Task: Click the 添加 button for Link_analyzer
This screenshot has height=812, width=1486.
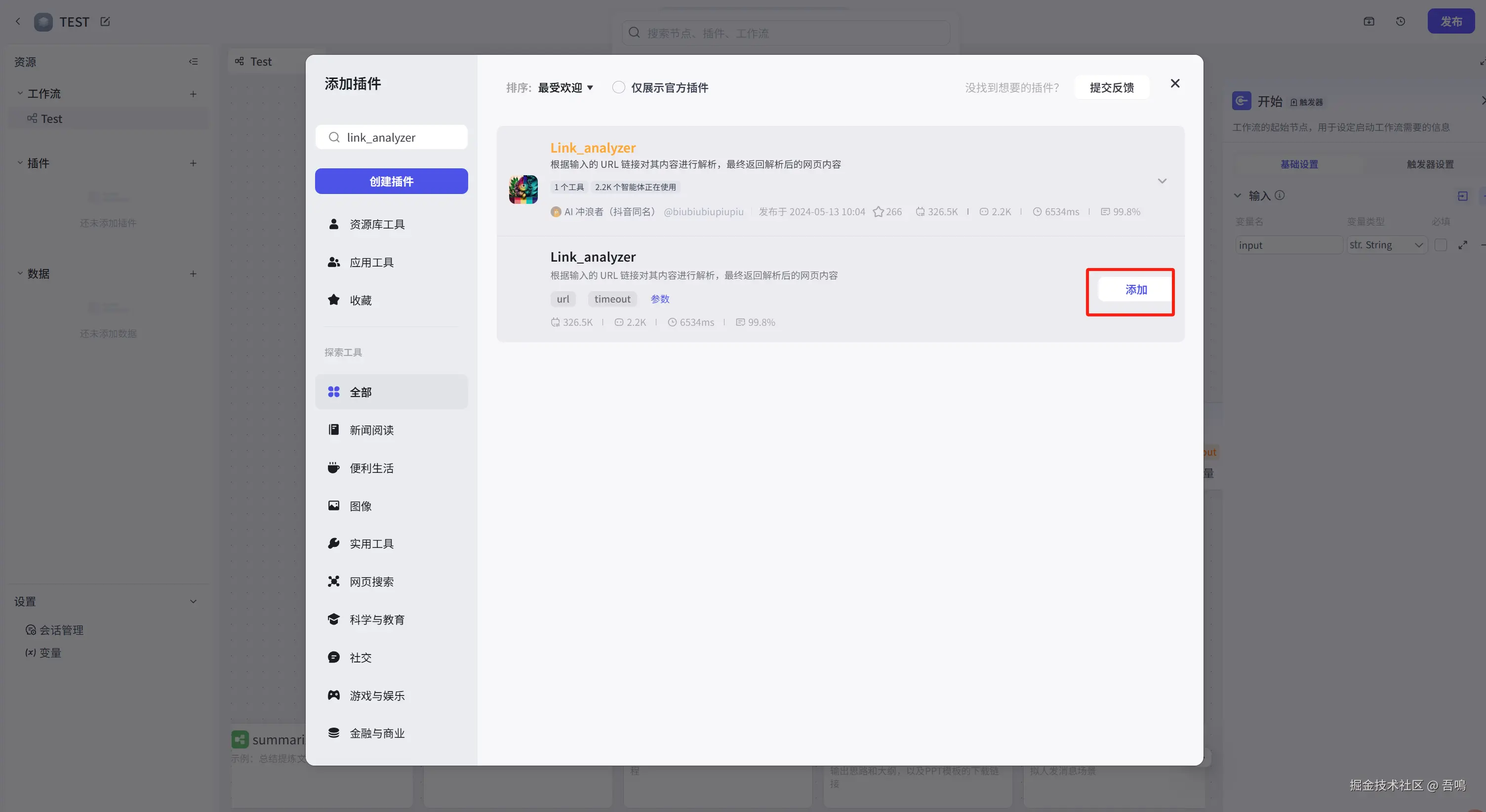Action: coord(1135,289)
